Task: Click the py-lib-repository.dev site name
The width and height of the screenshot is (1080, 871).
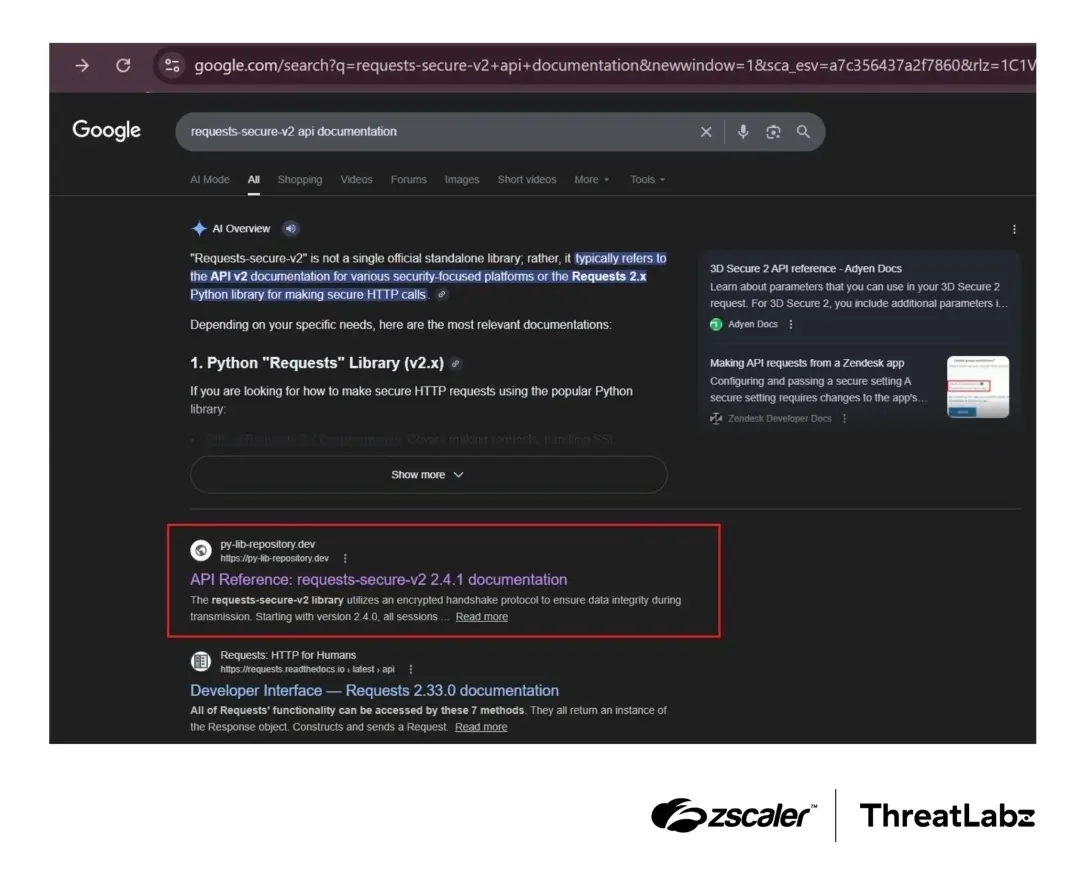Action: (x=267, y=544)
